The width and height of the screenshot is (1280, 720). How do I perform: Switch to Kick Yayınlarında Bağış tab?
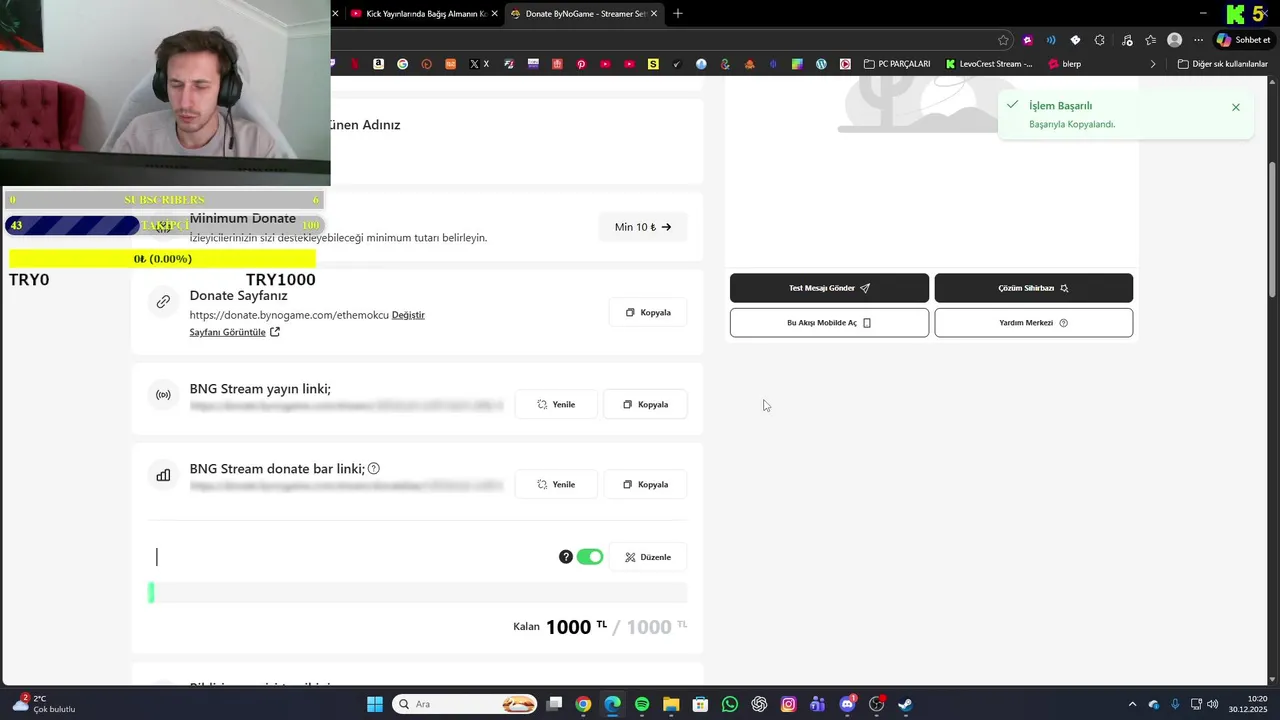pyautogui.click(x=416, y=14)
